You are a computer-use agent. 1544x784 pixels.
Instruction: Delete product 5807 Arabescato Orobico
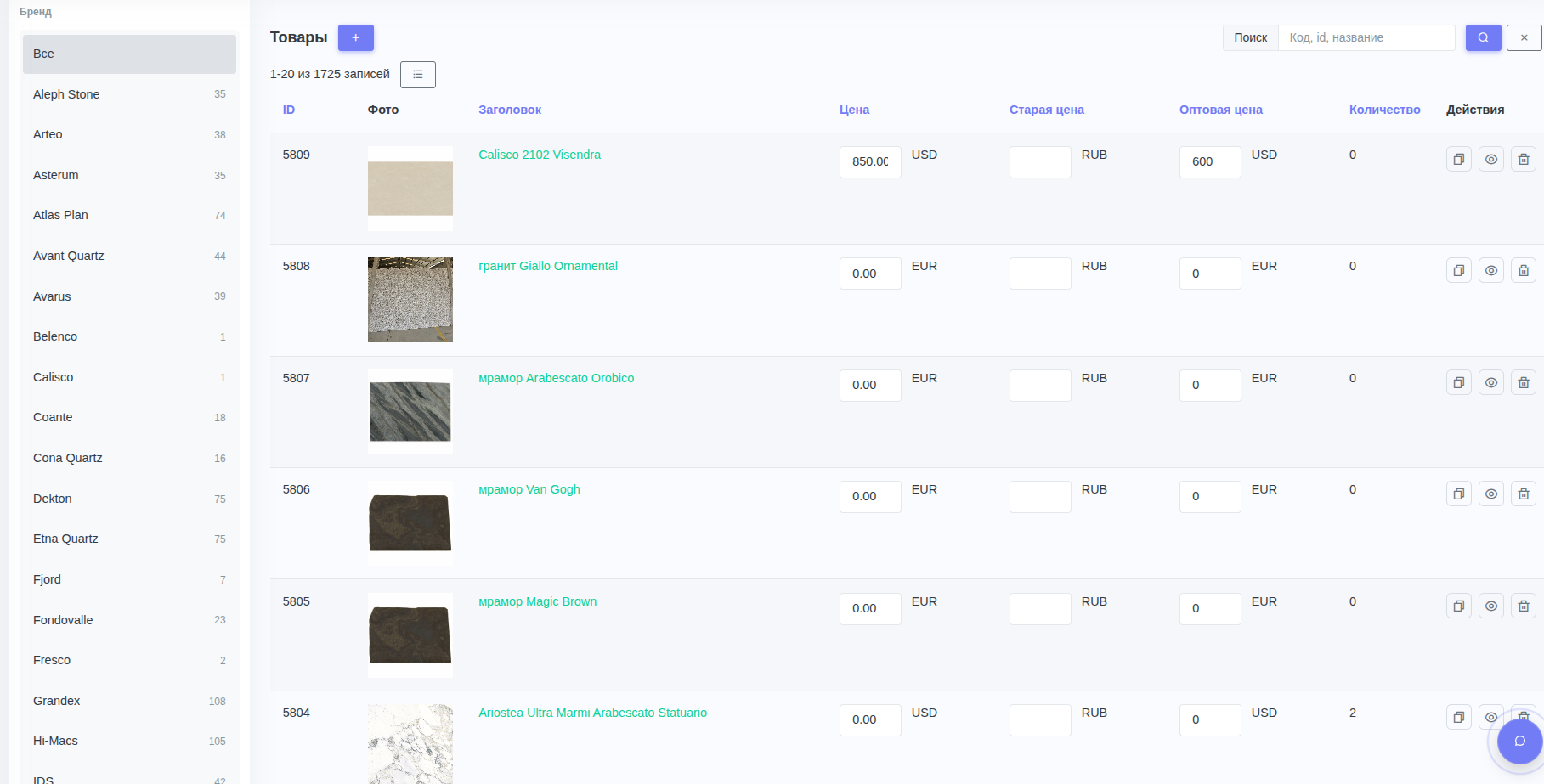click(1523, 382)
